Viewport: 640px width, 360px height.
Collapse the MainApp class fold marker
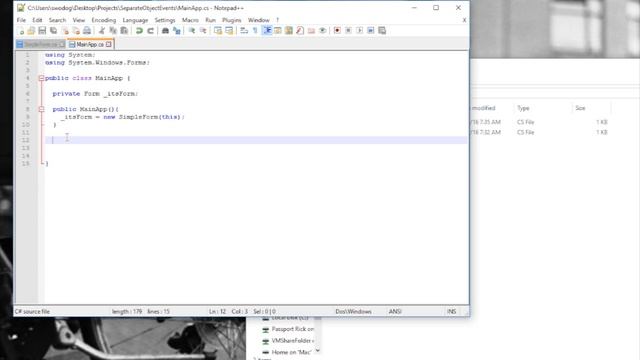tap(41, 78)
